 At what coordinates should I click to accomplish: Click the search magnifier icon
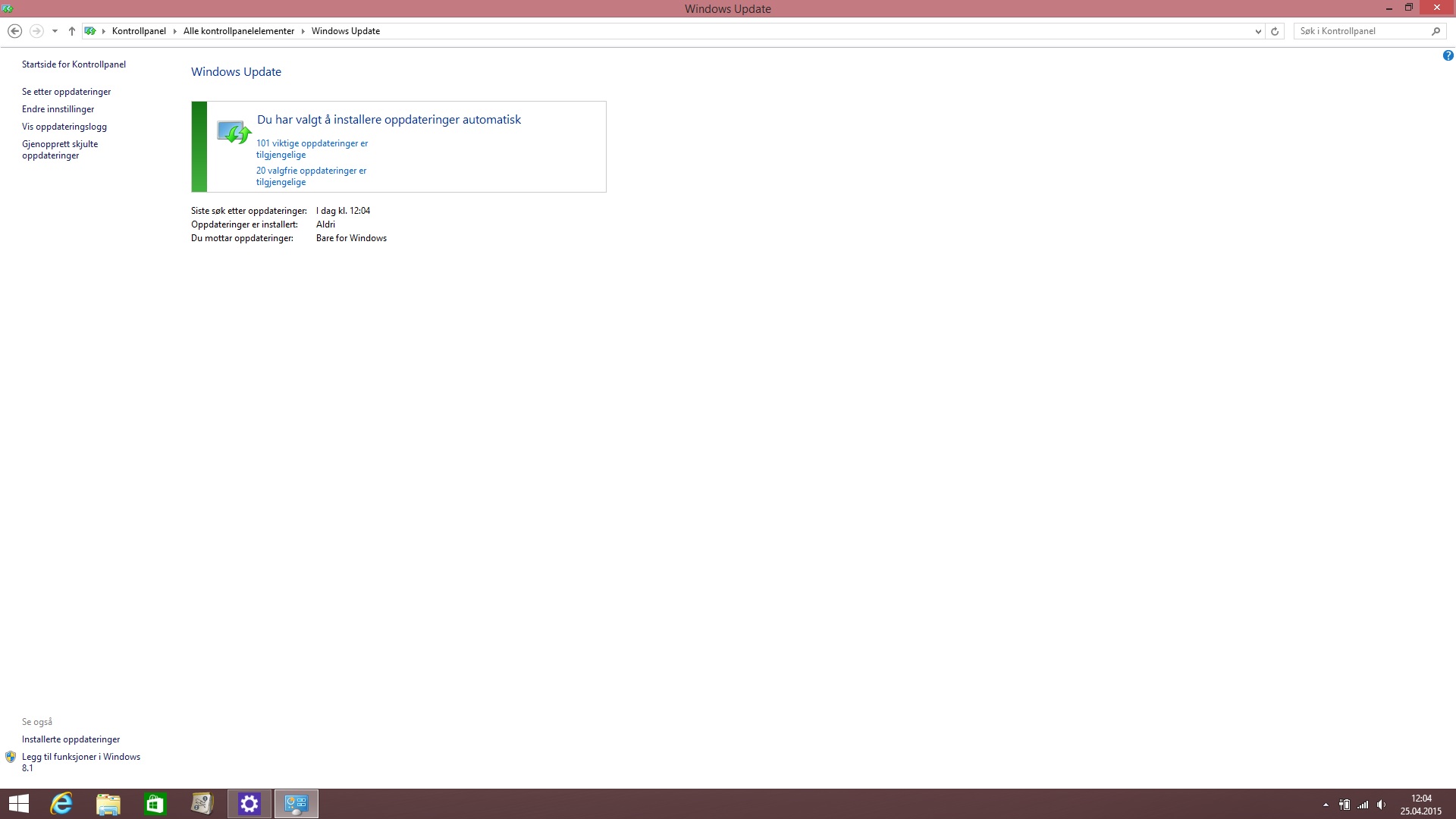coord(1436,31)
